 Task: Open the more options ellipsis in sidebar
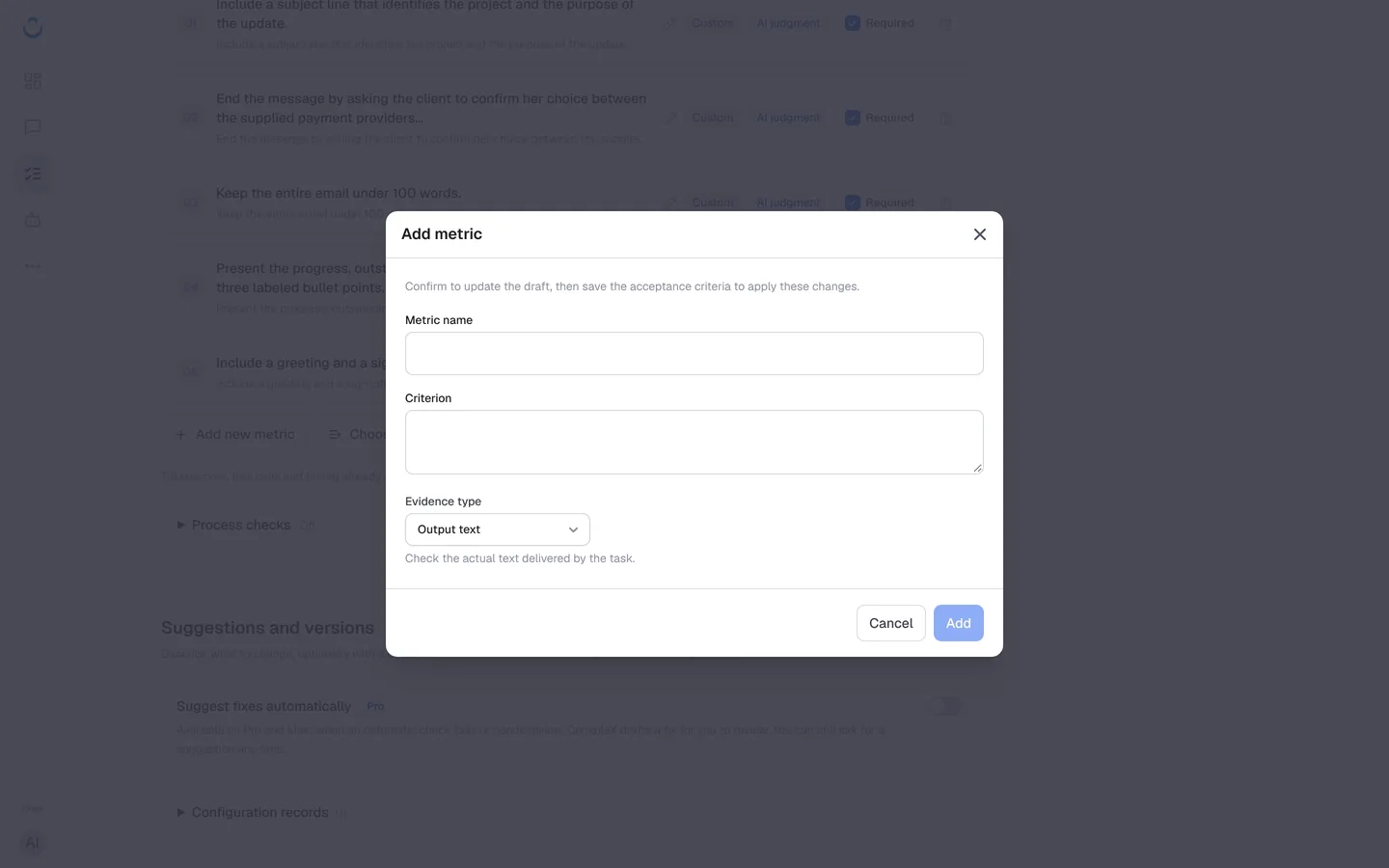pos(33,266)
